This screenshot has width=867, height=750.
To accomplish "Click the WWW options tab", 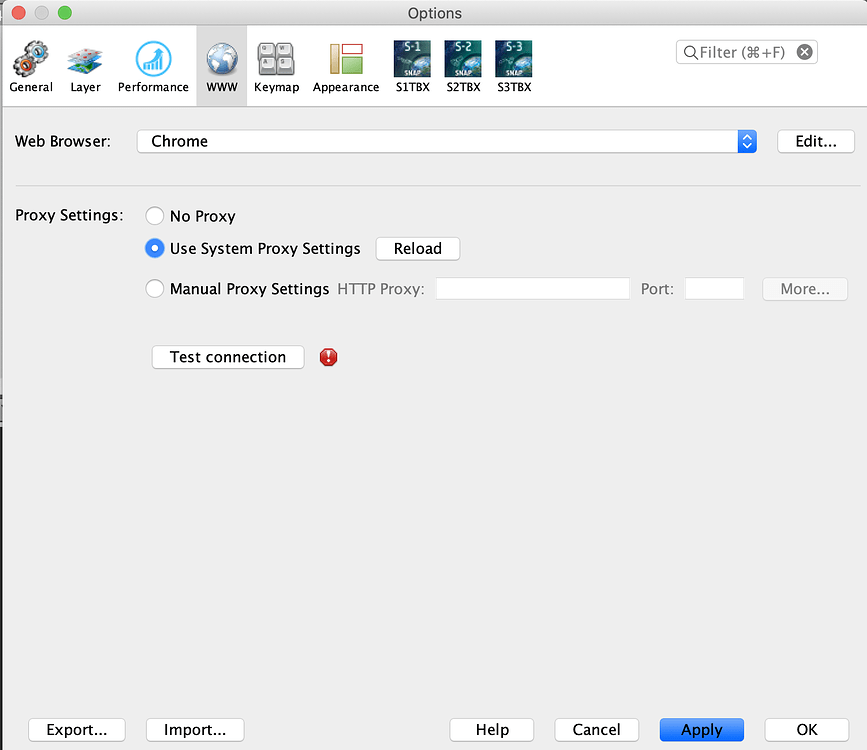I will [222, 67].
